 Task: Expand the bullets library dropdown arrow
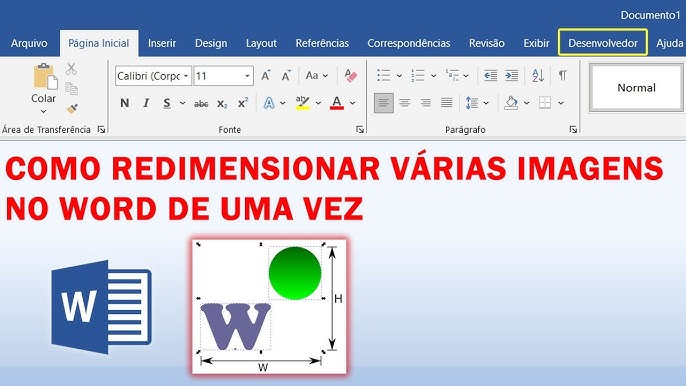[399, 76]
